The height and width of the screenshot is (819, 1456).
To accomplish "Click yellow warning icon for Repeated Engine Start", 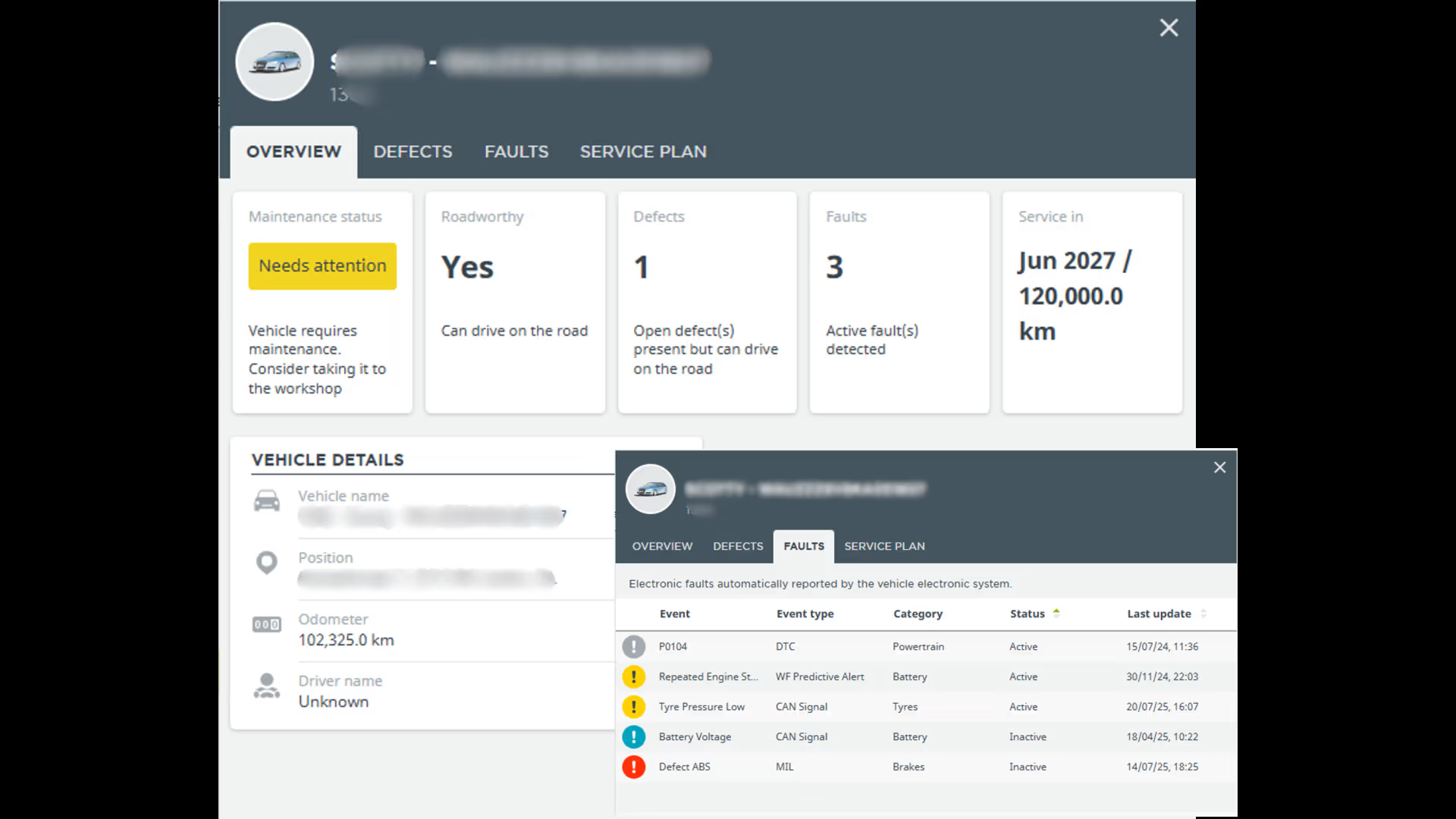I will pyautogui.click(x=634, y=676).
